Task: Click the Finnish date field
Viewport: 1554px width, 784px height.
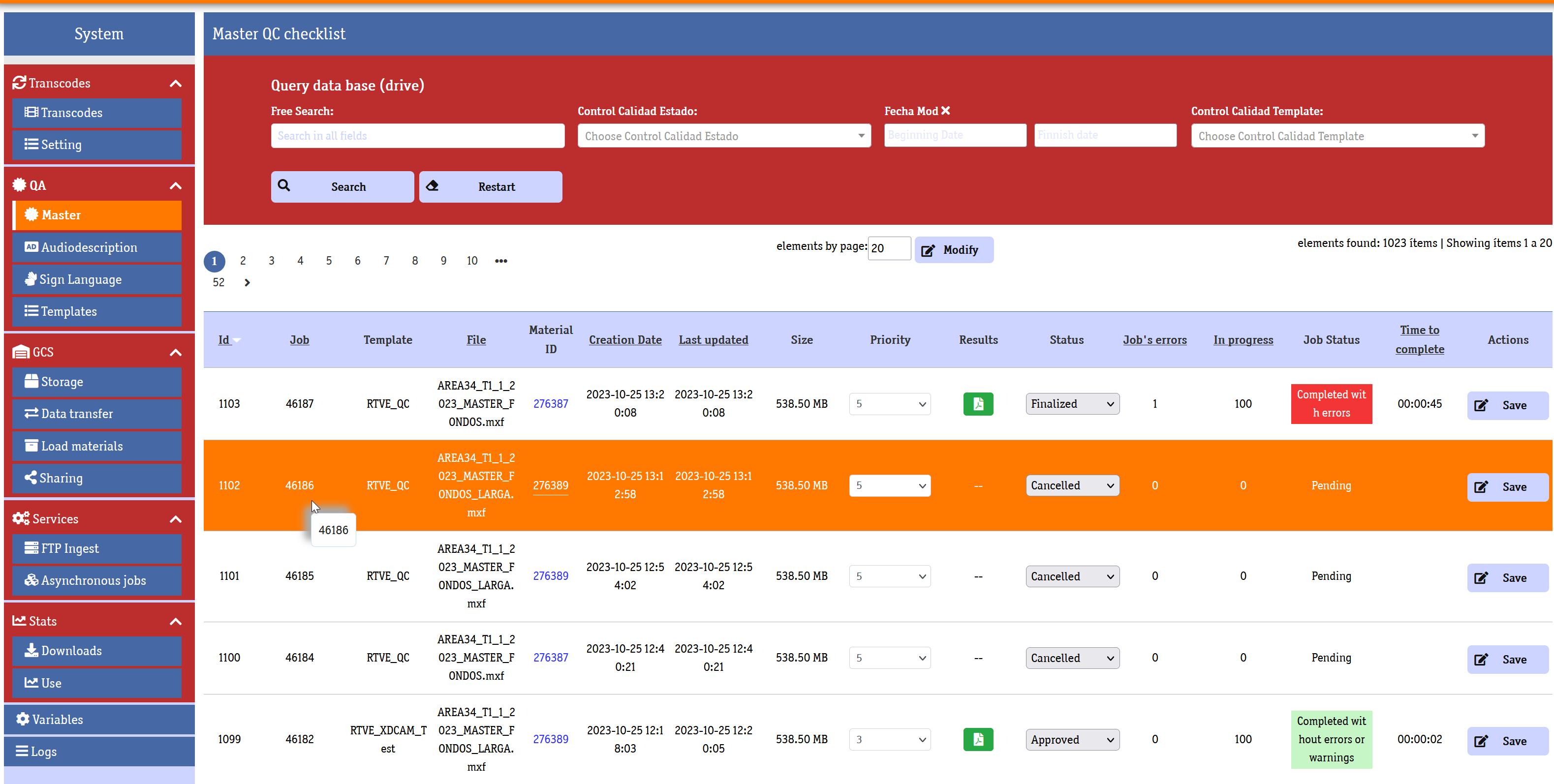Action: (1105, 135)
